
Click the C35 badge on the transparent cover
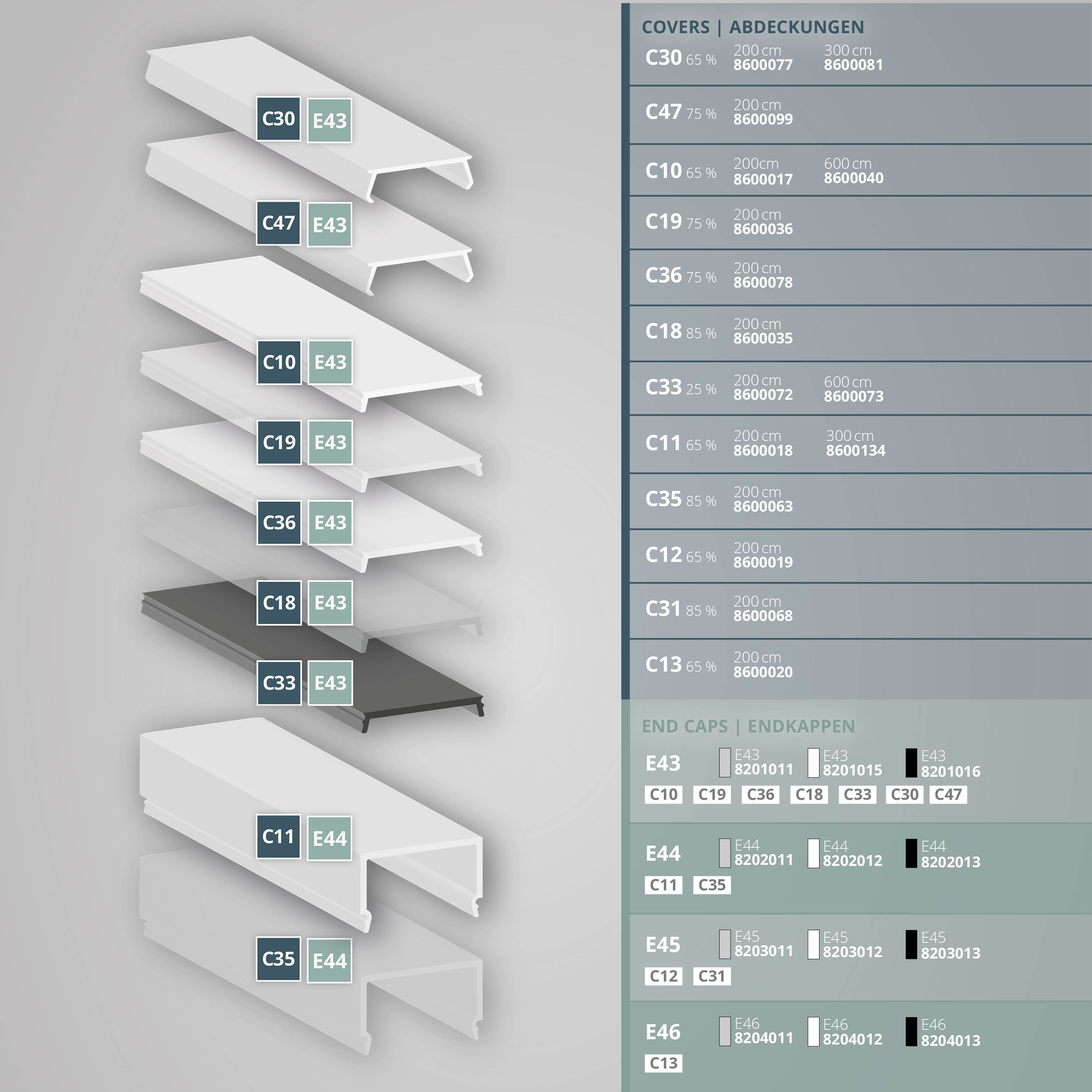click(x=278, y=959)
